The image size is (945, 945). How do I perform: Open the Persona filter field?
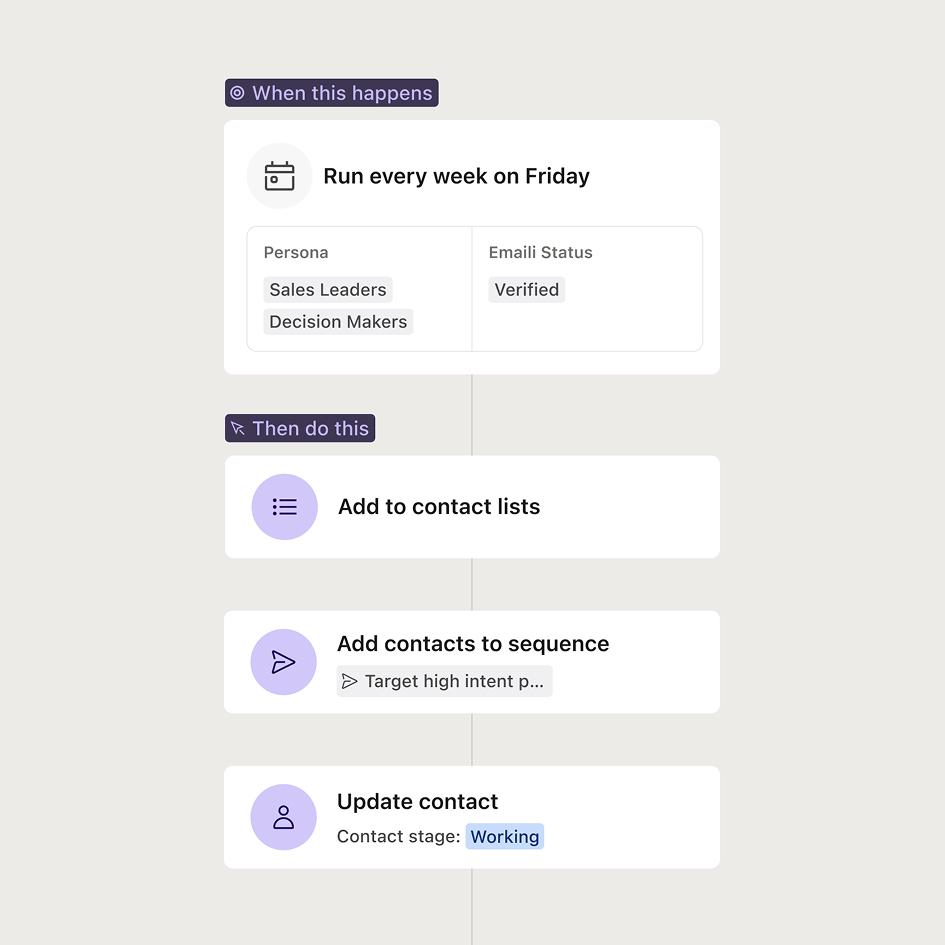[x=296, y=252]
